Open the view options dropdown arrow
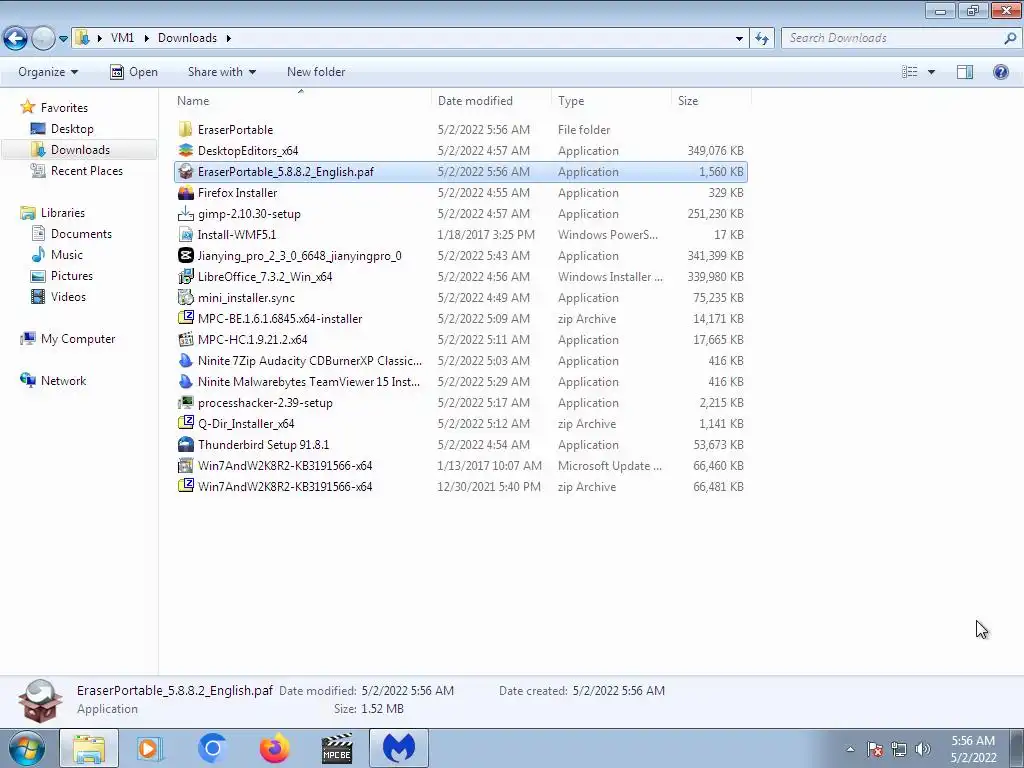The height and width of the screenshot is (768, 1024). click(x=931, y=72)
